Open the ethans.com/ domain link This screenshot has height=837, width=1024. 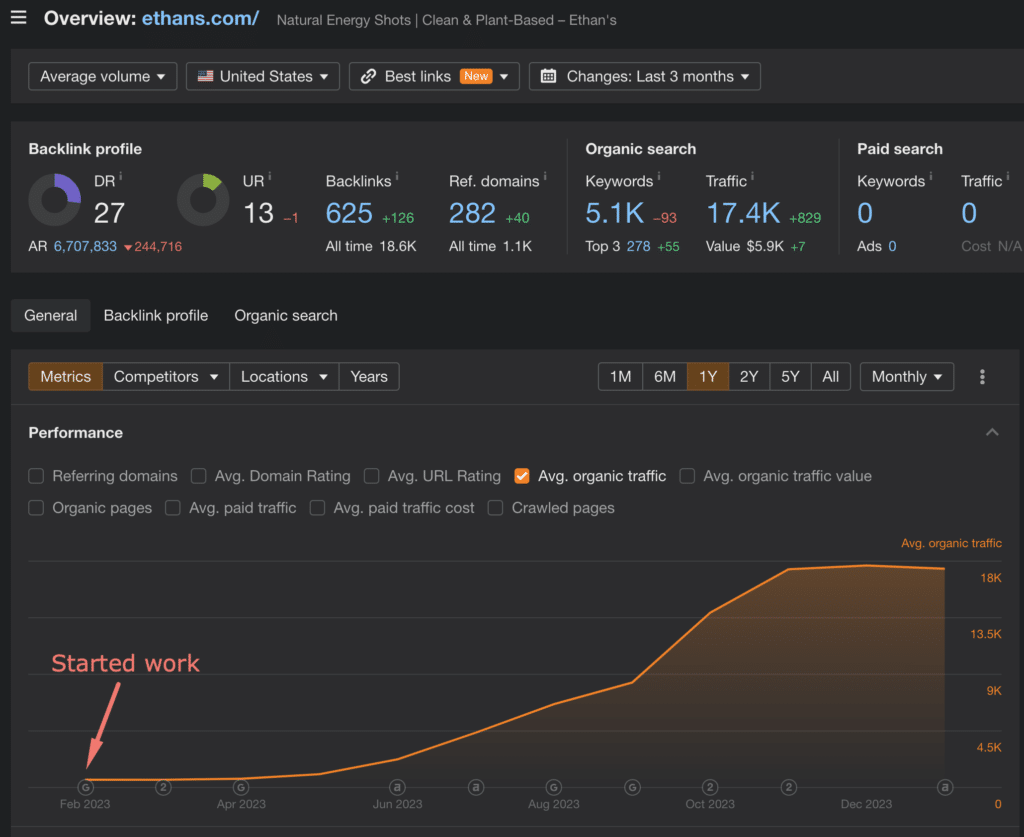200,18
